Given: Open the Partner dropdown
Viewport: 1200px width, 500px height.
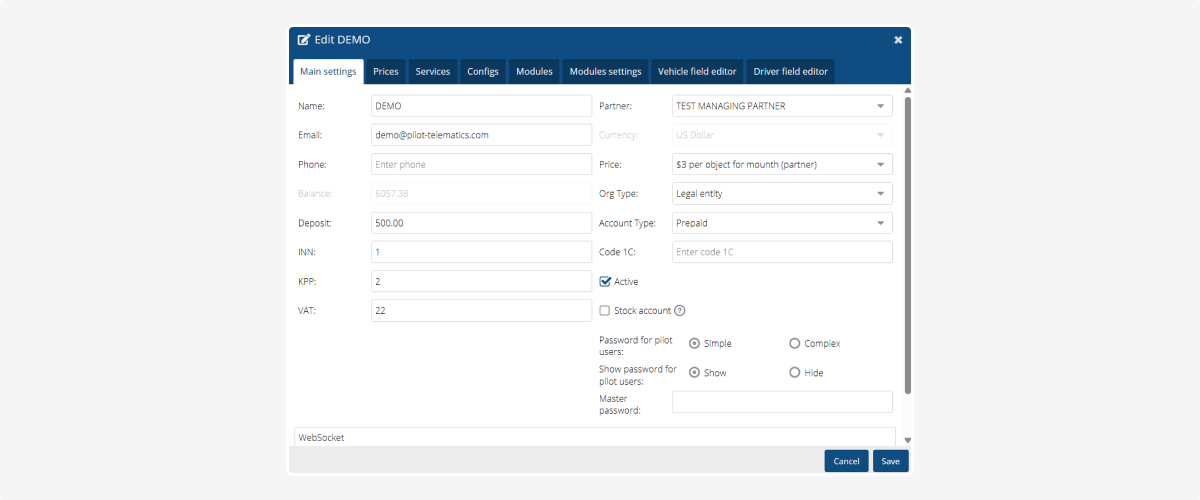Looking at the screenshot, I should [781, 106].
